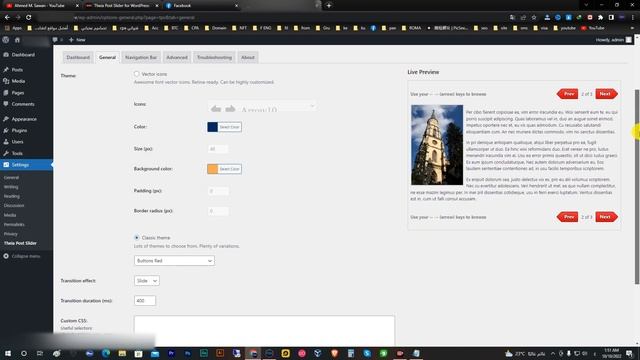Click inside the Custom CSS textarea
The height and width of the screenshot is (360, 640).
(264, 331)
